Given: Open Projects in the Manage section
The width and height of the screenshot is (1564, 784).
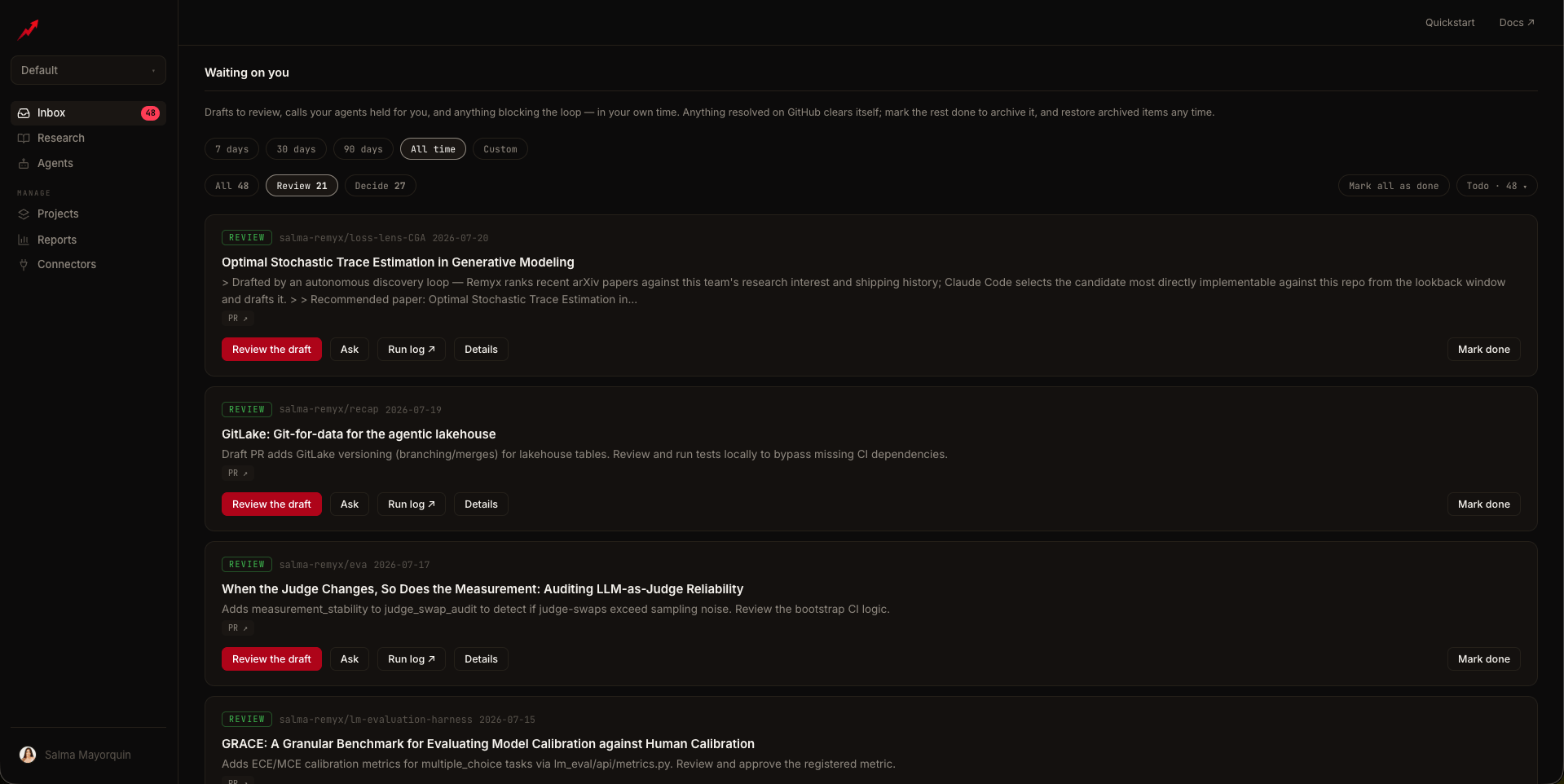Looking at the screenshot, I should (x=88, y=214).
